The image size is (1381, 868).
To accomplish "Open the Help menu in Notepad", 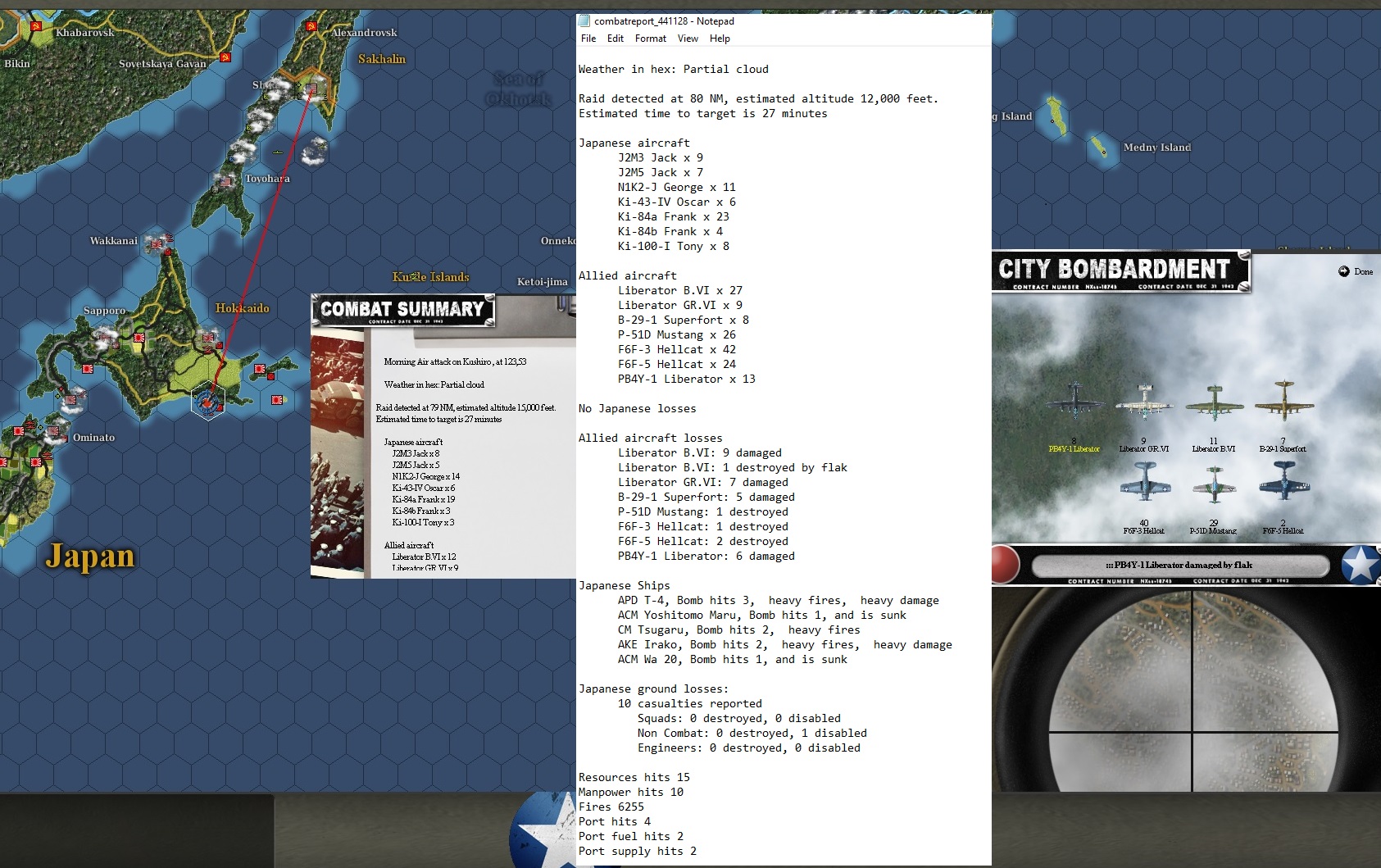I will [720, 39].
